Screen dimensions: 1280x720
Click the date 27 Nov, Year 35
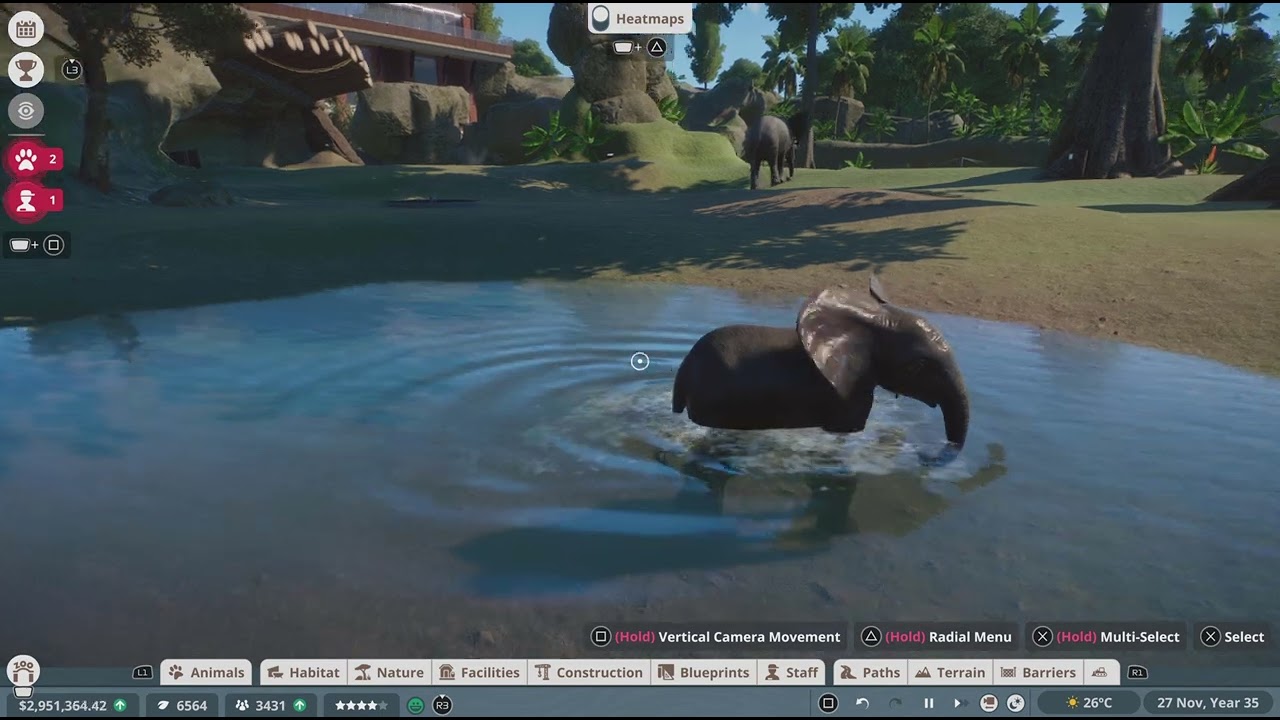1207,703
